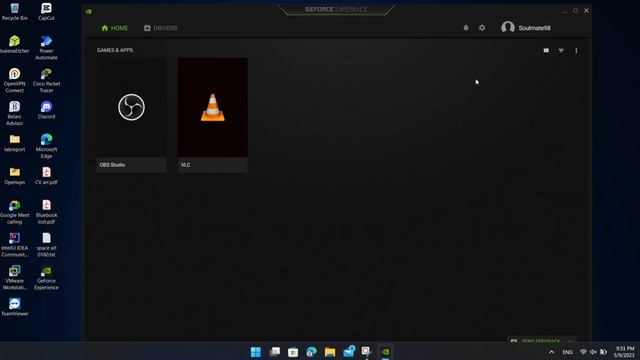Click the NVIDIA logo in title bar

[x=89, y=11]
